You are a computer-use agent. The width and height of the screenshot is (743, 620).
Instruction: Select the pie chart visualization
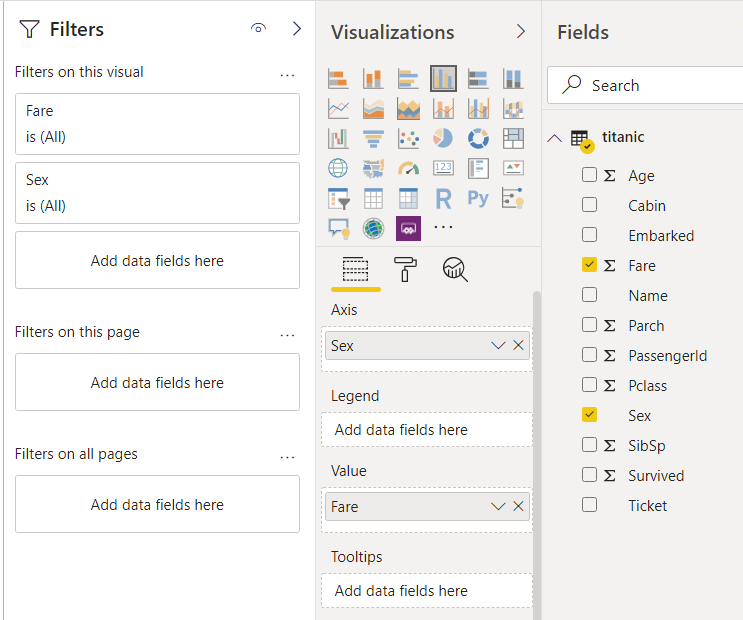tap(443, 138)
